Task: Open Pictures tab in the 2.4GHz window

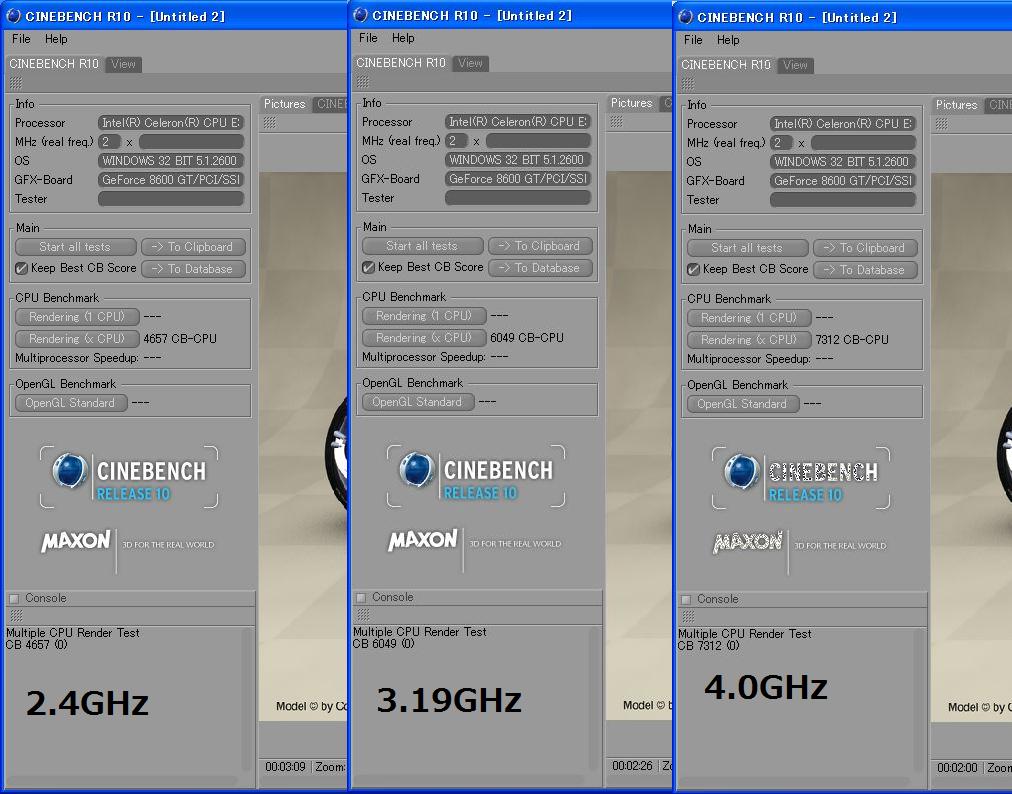Action: 285,104
